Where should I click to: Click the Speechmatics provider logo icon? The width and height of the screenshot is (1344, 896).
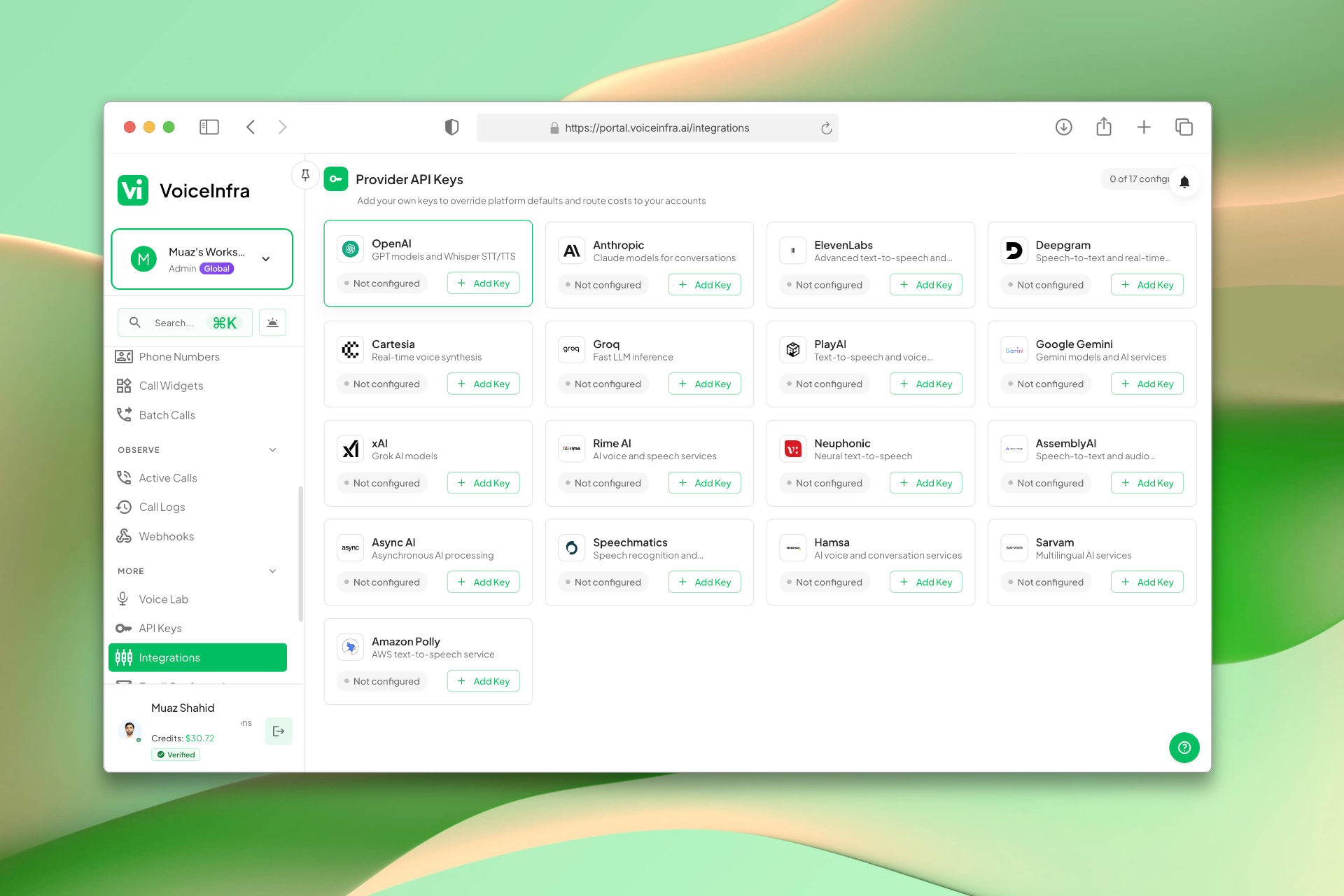(572, 547)
